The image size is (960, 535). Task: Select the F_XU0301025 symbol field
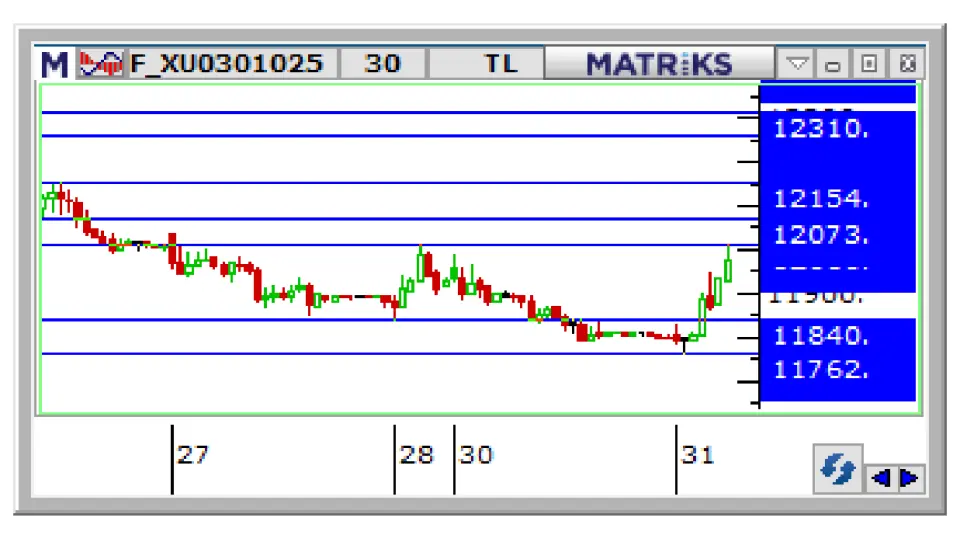coord(227,64)
